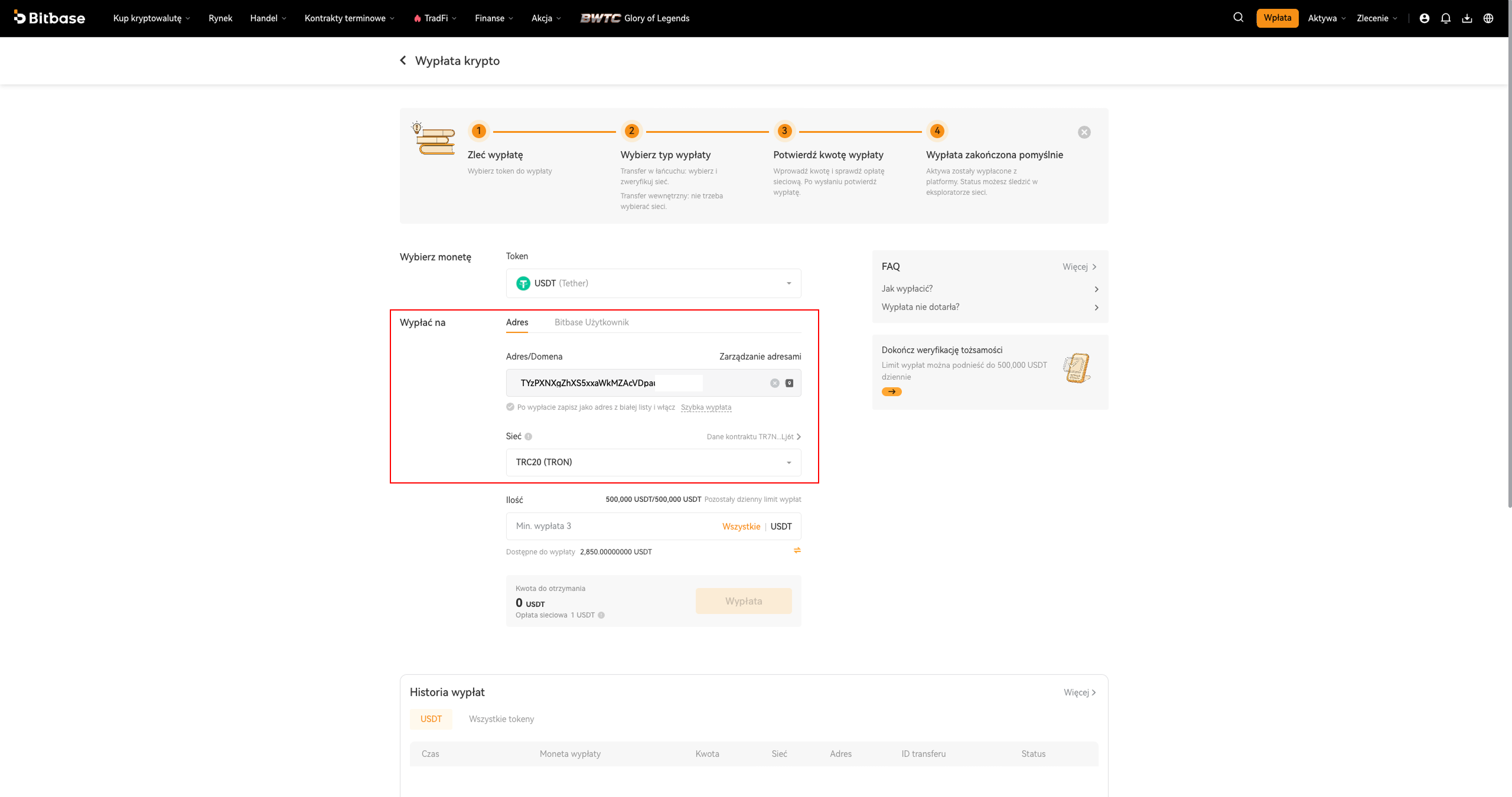Go back using arrow beside Wypłata krypto
1512x797 pixels.
point(403,60)
